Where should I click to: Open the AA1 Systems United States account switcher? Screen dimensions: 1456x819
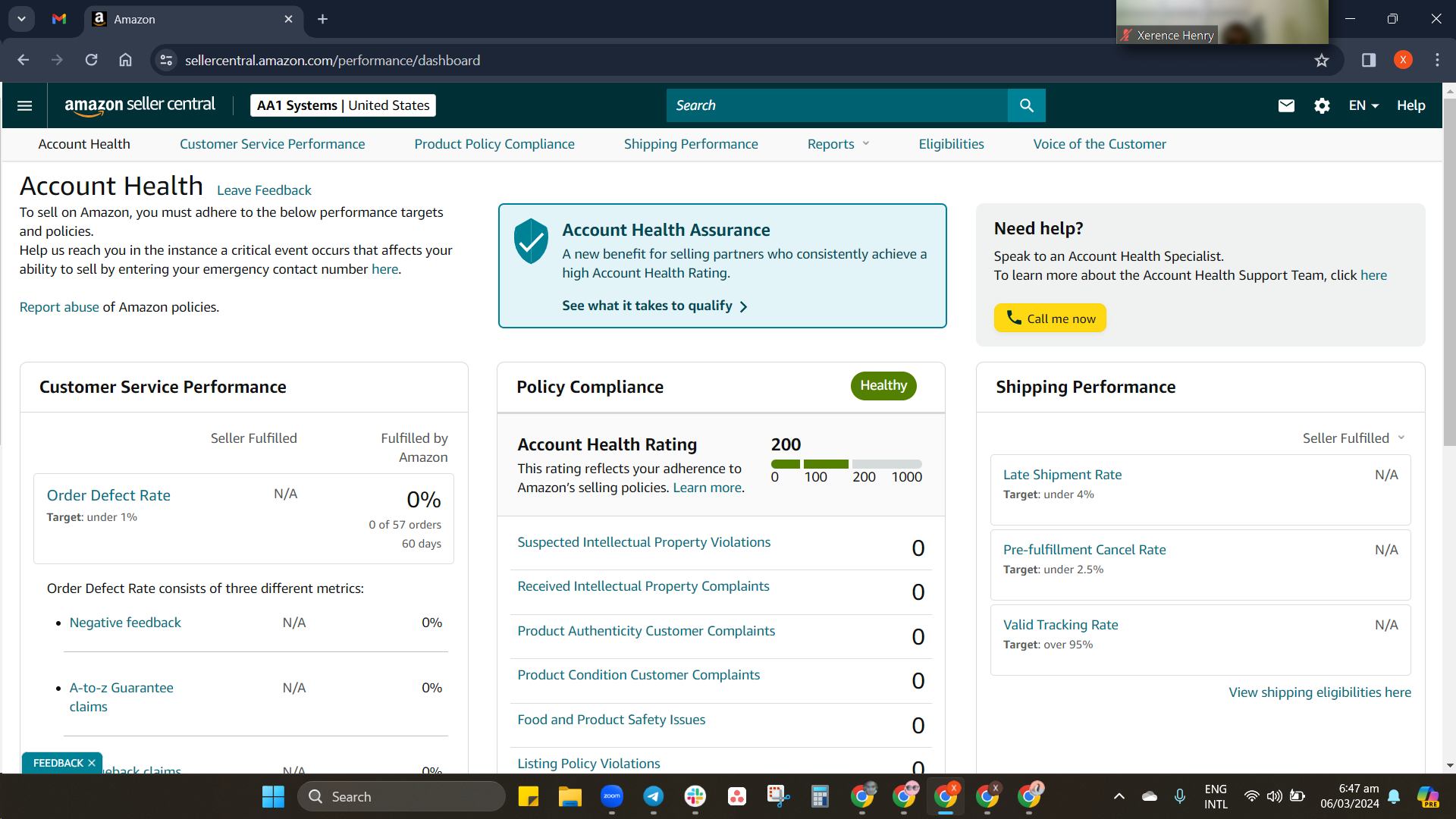343,105
